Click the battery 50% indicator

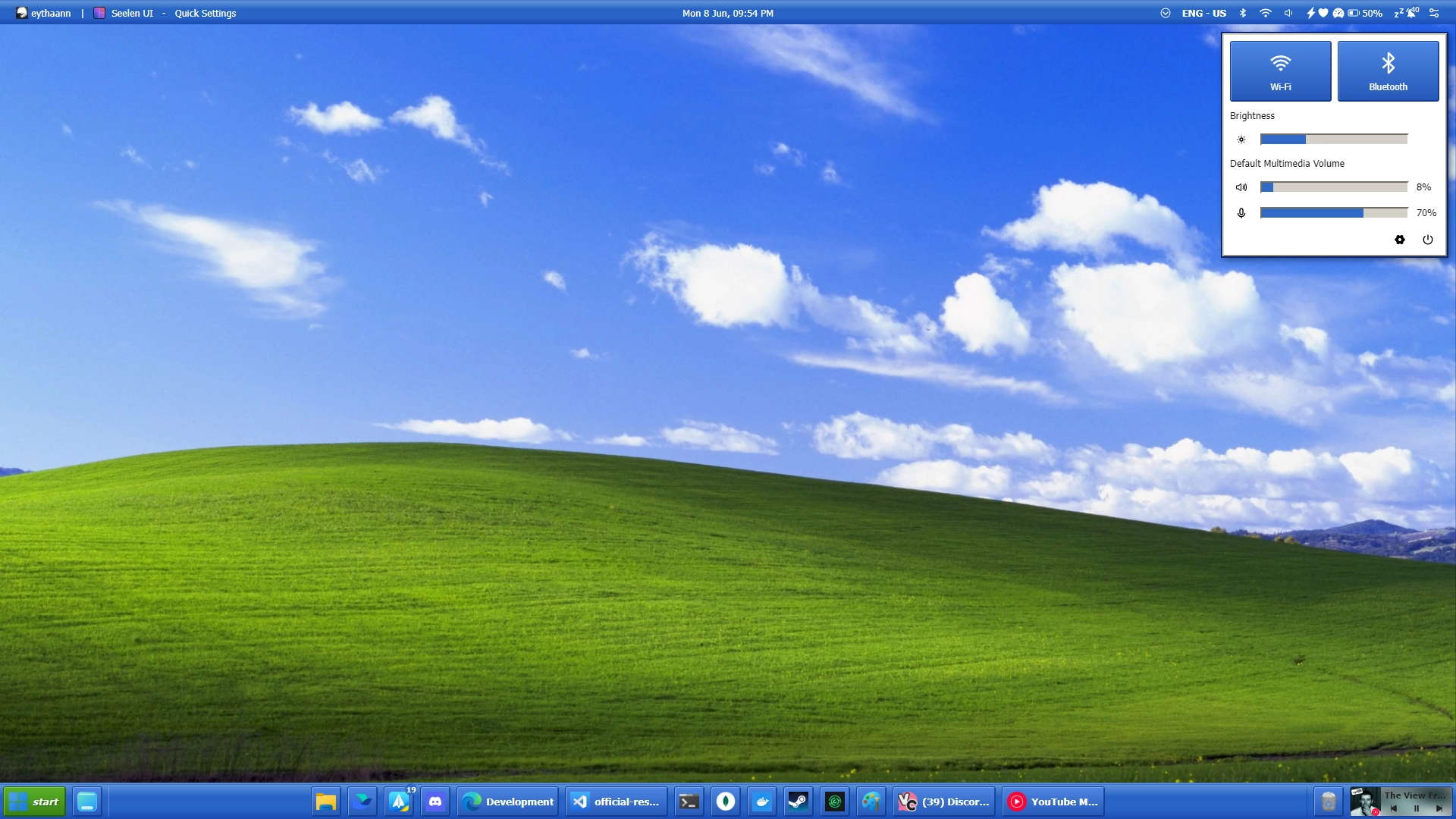tap(1365, 13)
